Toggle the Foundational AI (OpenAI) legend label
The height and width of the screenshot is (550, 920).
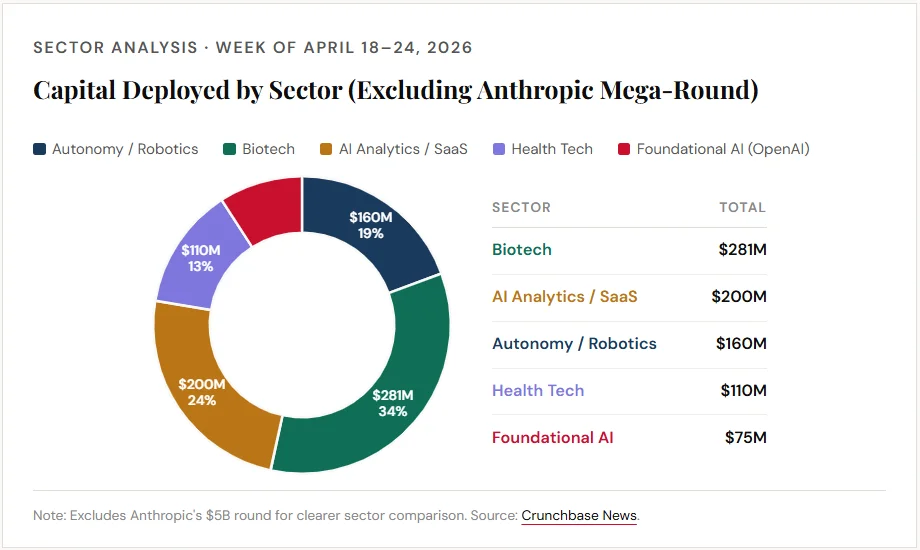(722, 149)
